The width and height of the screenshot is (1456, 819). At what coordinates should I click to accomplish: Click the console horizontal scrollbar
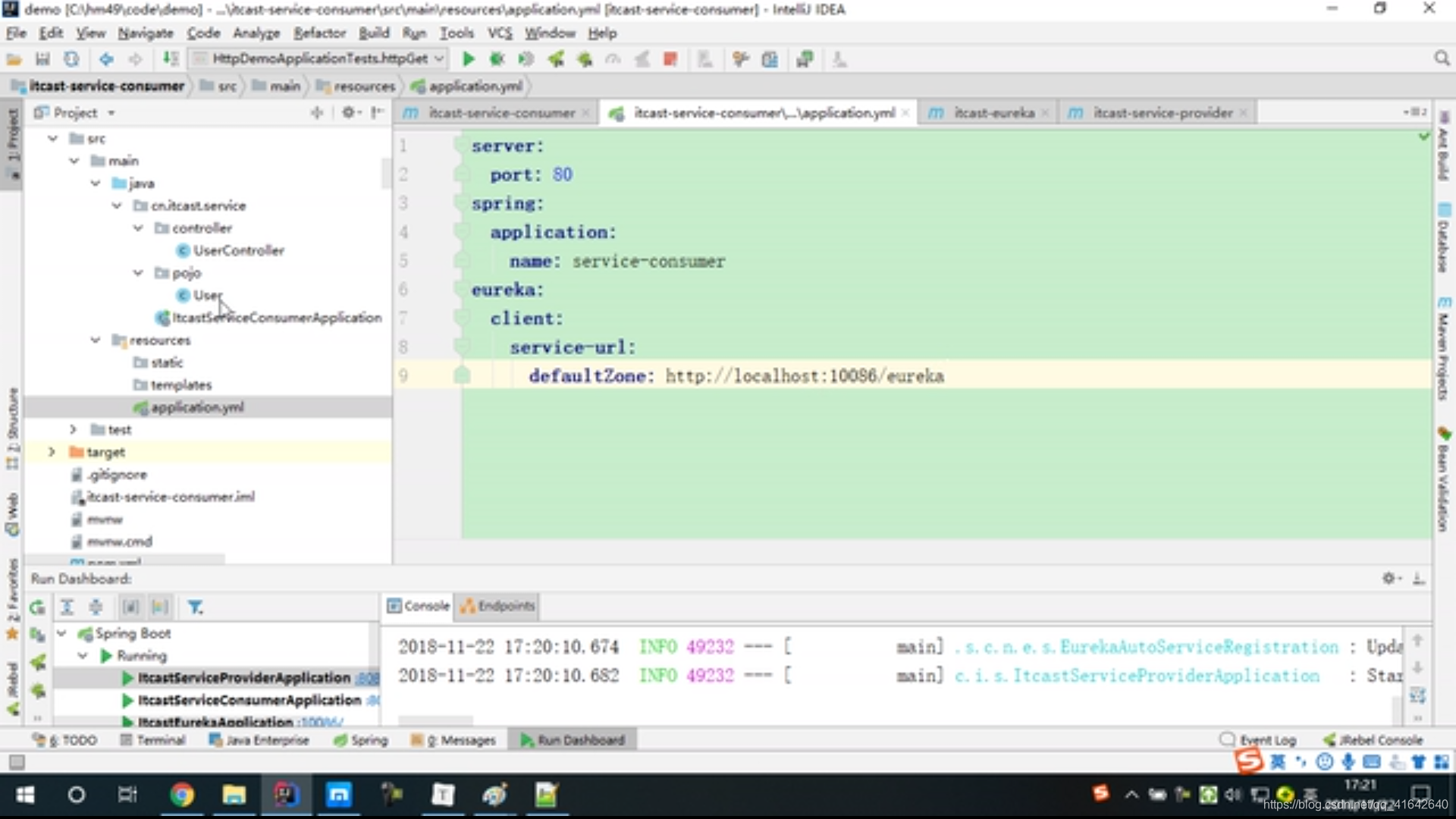click(435, 720)
